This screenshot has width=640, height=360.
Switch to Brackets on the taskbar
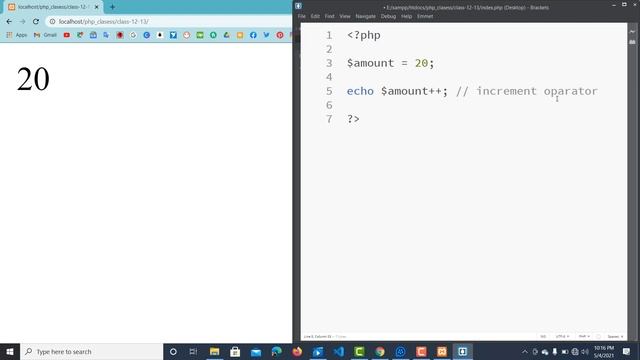(462, 351)
